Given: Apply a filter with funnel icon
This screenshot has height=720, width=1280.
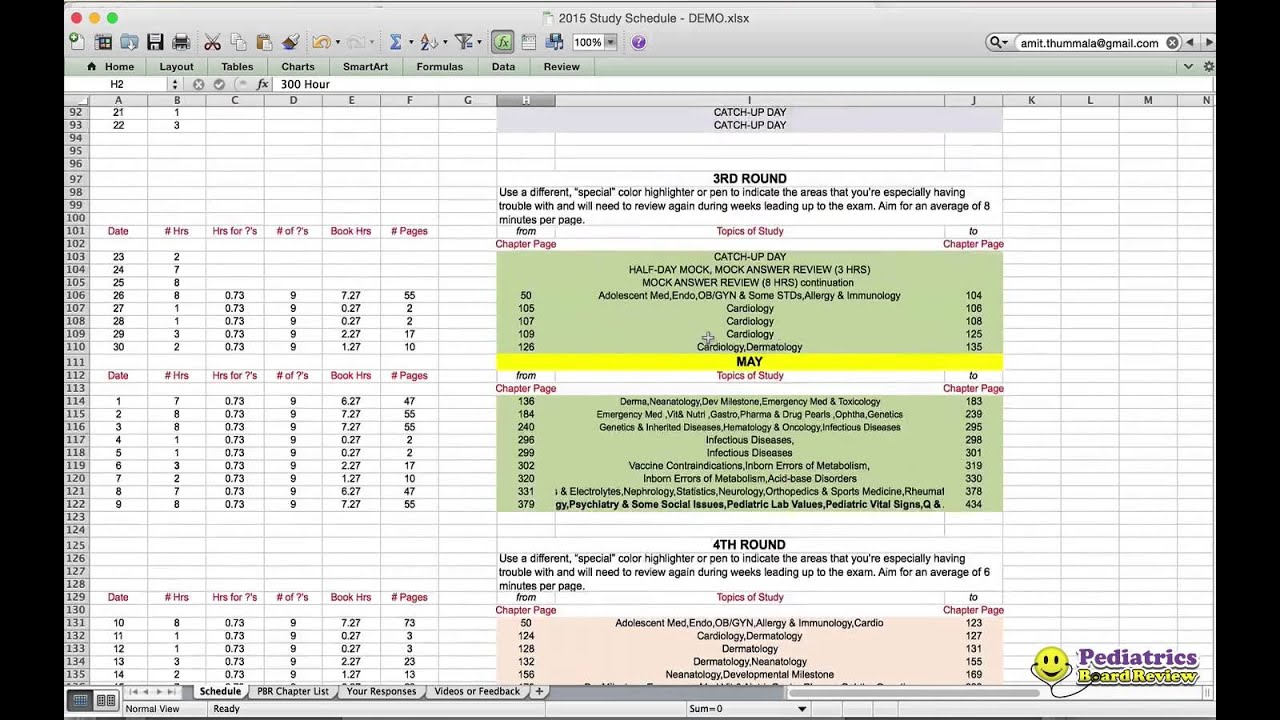Looking at the screenshot, I should (x=462, y=42).
